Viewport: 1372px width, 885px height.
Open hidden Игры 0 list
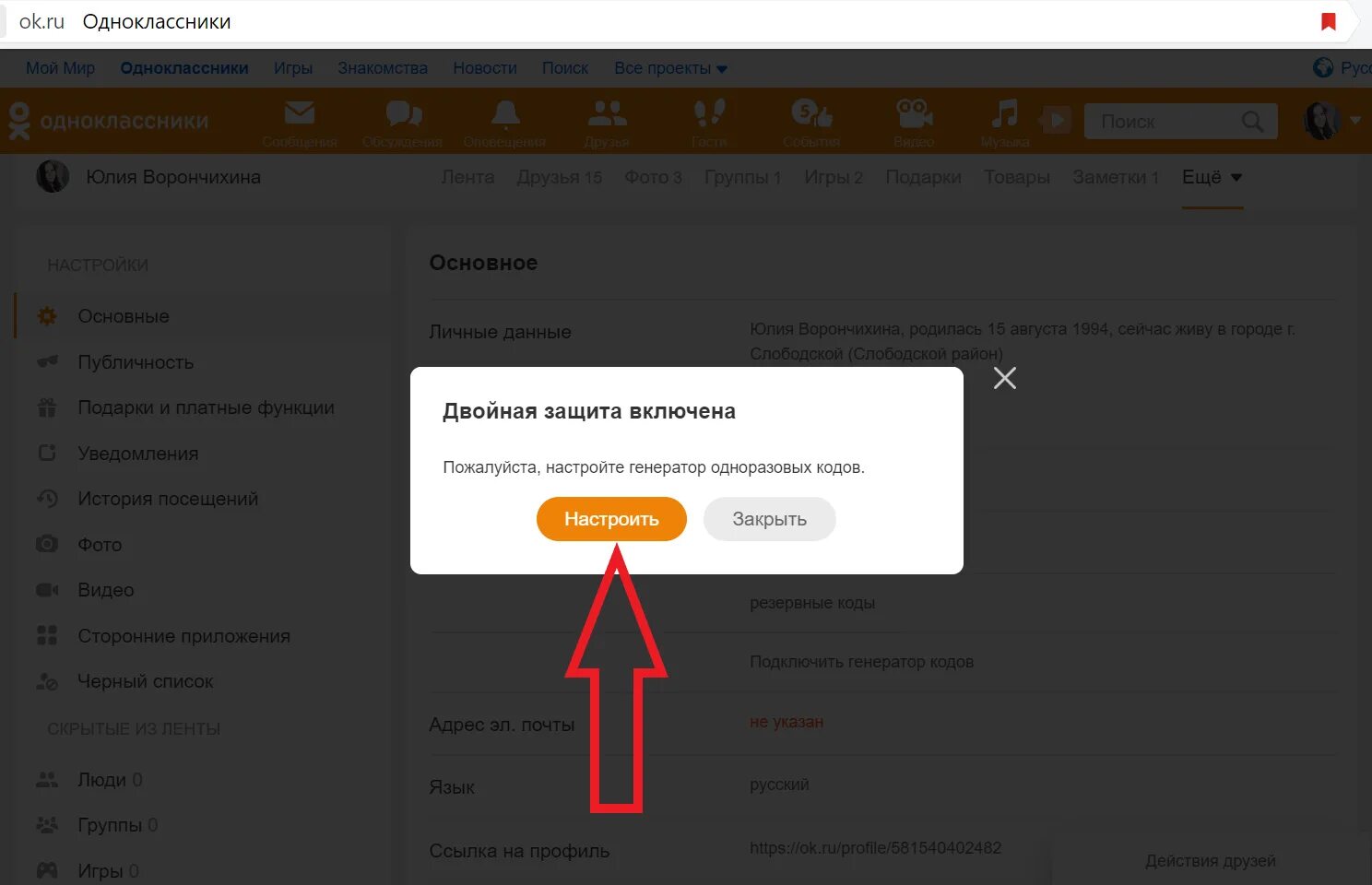pos(108,871)
